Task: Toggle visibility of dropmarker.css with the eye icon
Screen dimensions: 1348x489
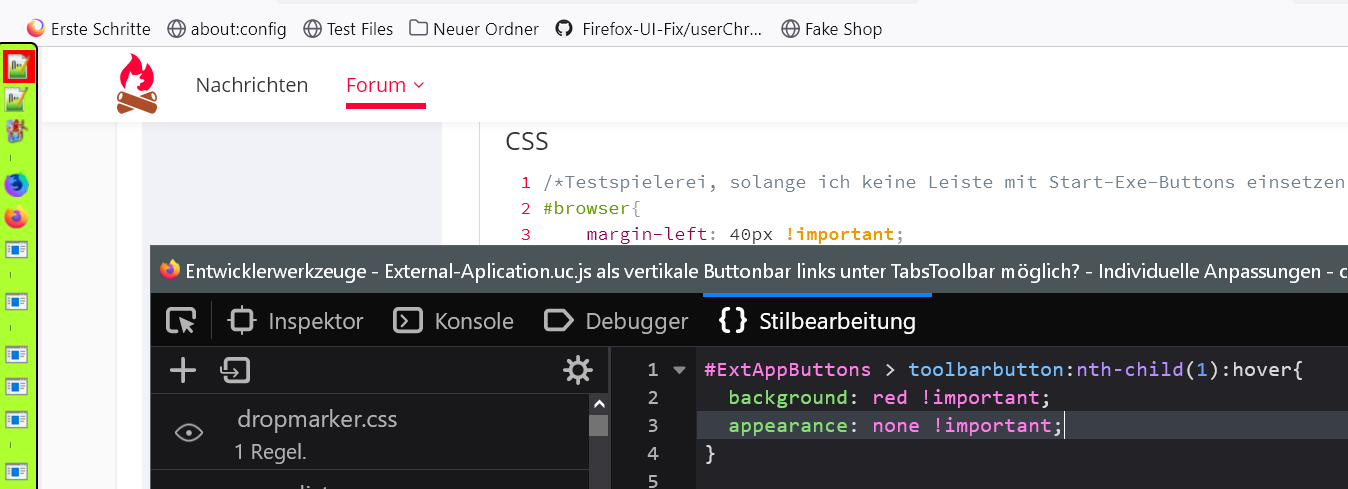Action: [x=189, y=432]
